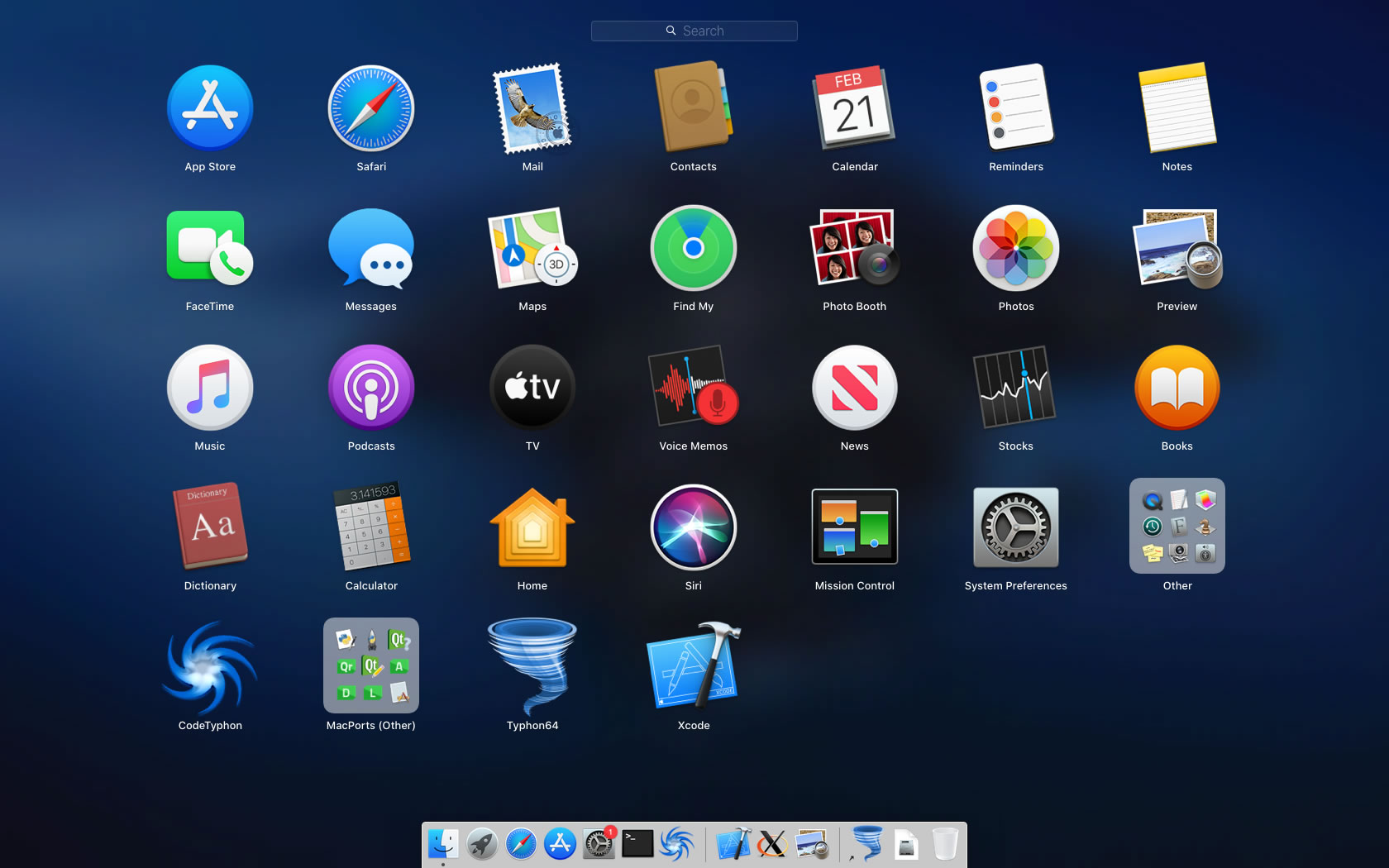Launch Photo Booth

pyautogui.click(x=855, y=246)
